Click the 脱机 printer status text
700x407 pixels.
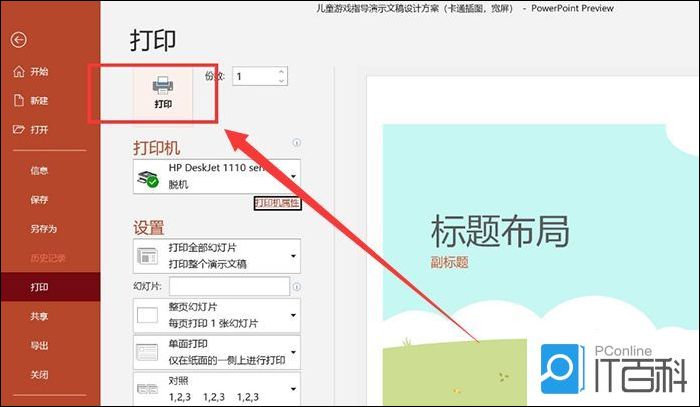pyautogui.click(x=178, y=184)
